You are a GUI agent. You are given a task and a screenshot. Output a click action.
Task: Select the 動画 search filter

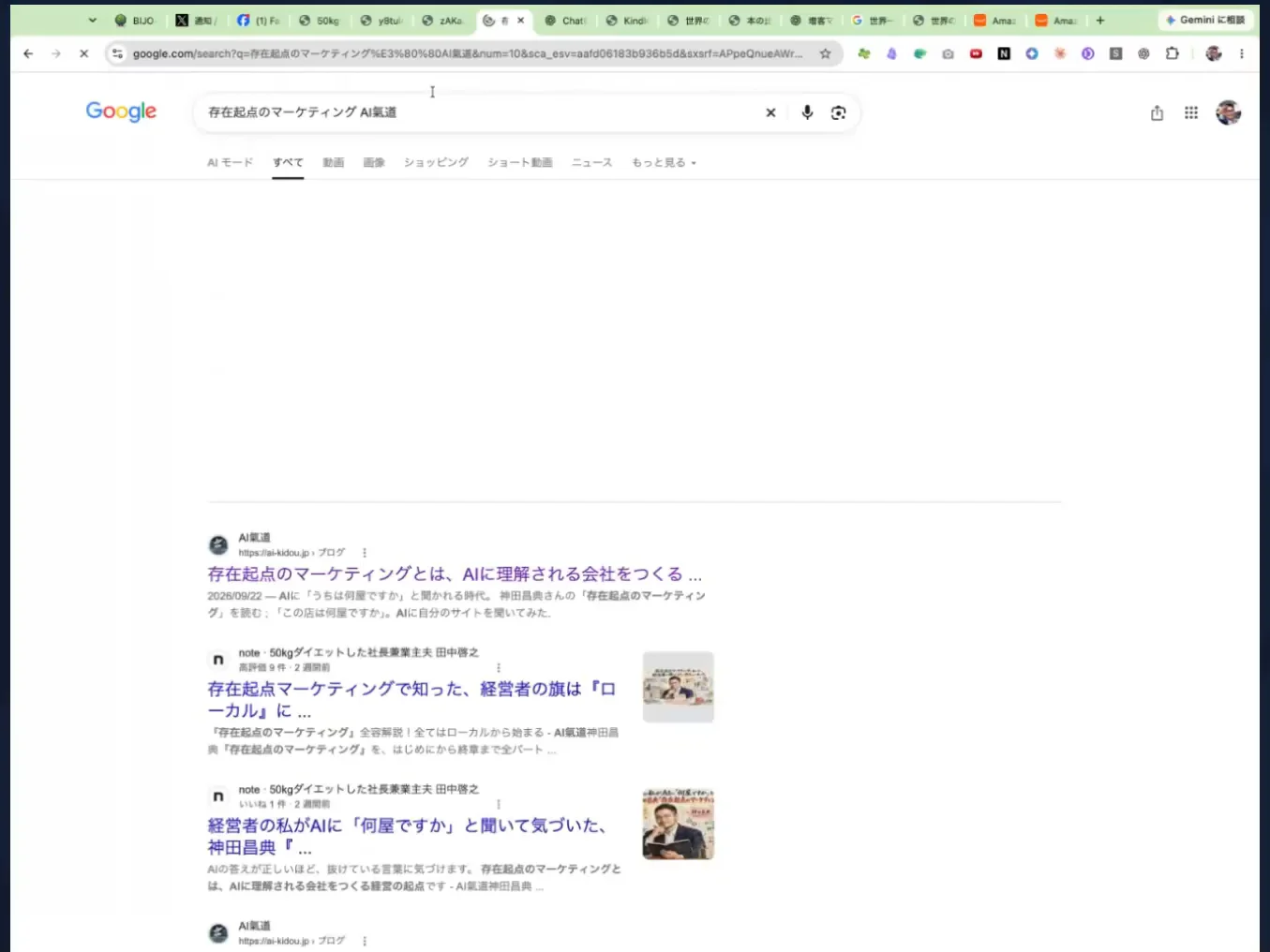point(333,163)
